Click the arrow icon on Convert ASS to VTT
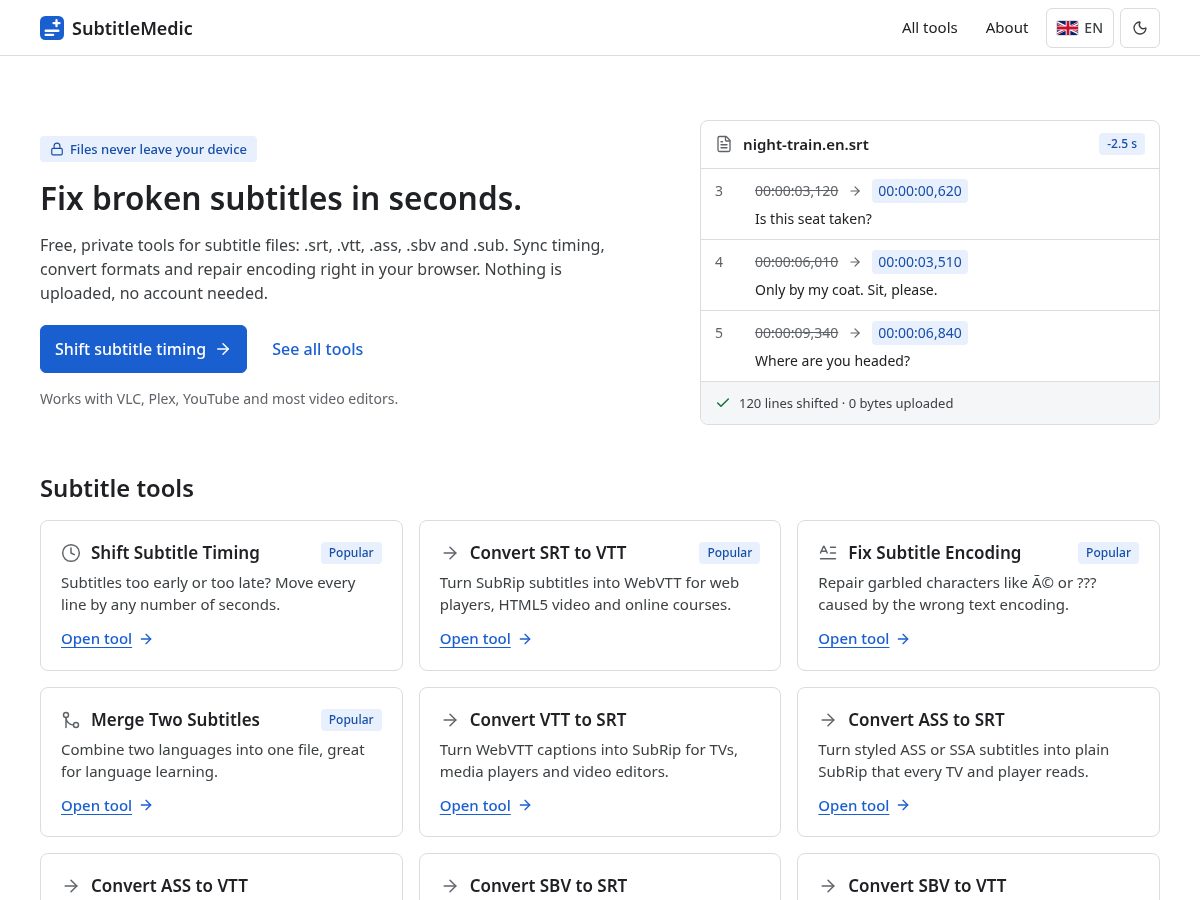Viewport: 1200px width, 900px height. click(71, 886)
